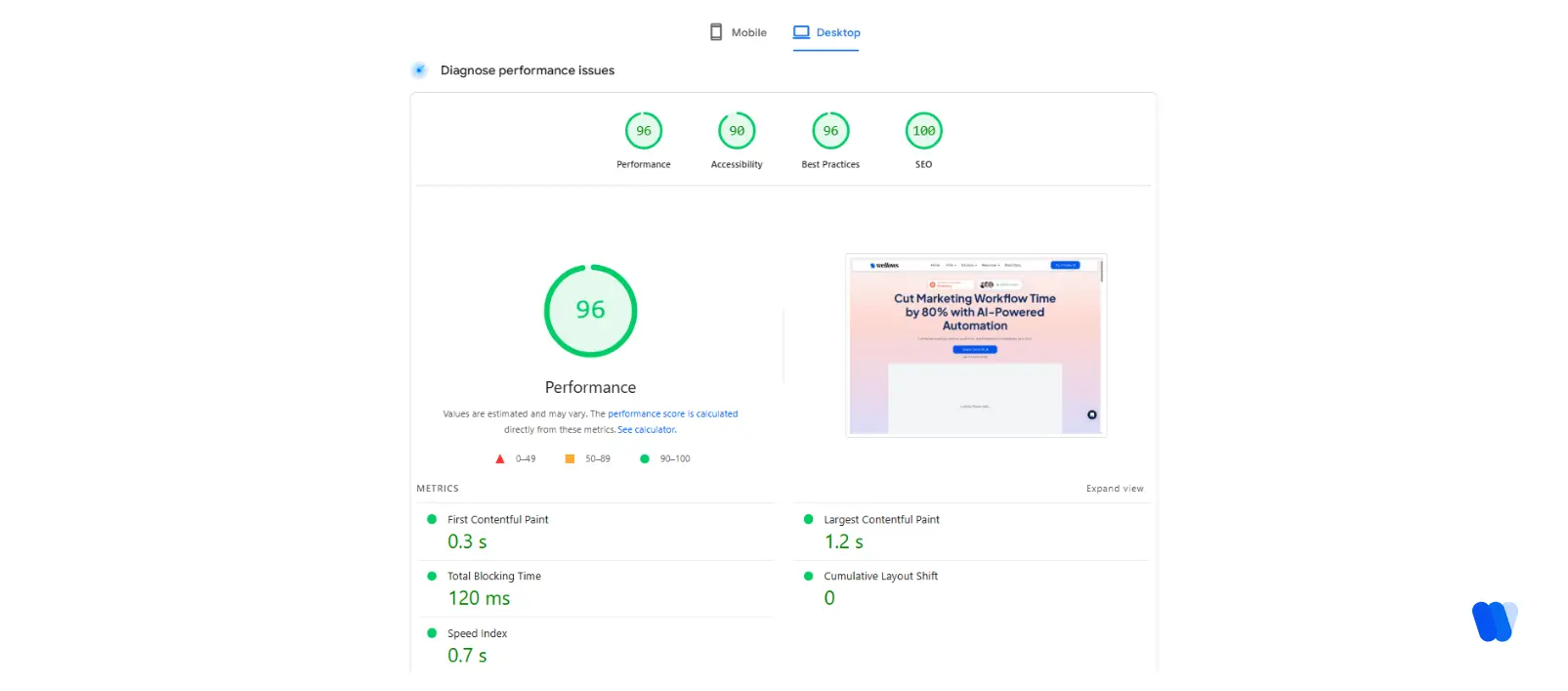Click the green dot beside First Contentful Paint
Image resolution: width=1568 pixels, height=691 pixels.
click(432, 519)
